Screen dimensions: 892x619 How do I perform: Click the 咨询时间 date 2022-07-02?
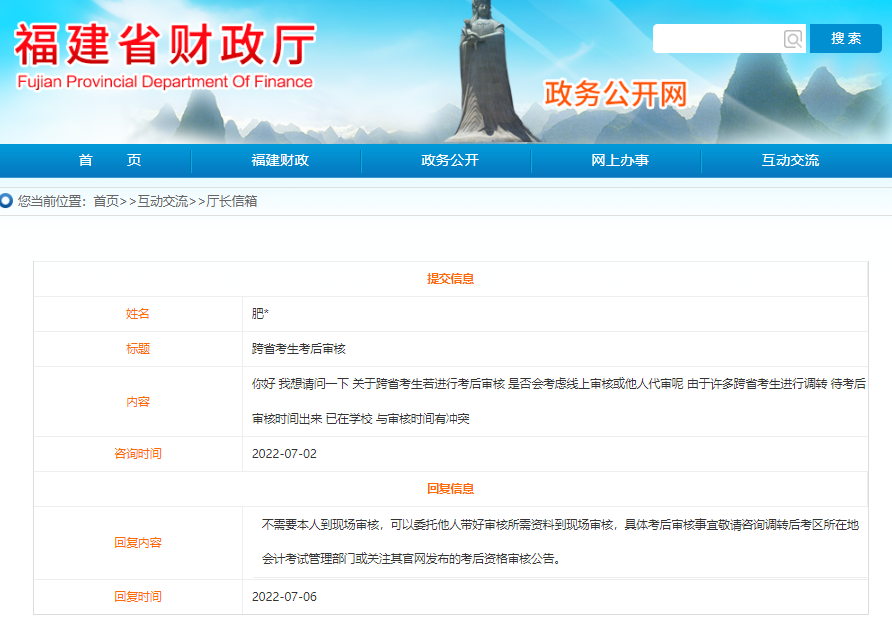(282, 453)
